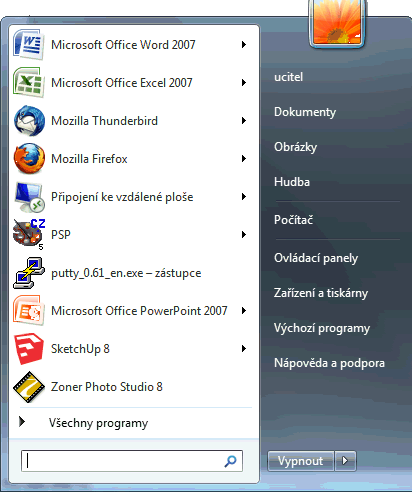Click the Vypnout shutdown button
This screenshot has height=492, width=412.
[301, 461]
